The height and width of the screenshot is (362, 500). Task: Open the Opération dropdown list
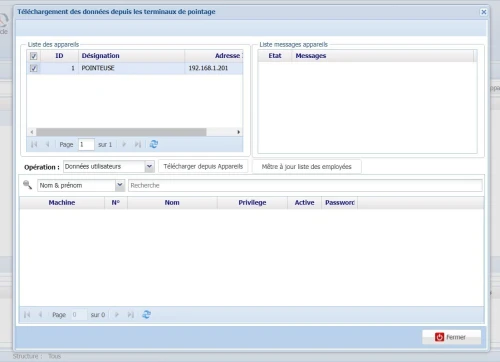[x=150, y=166]
